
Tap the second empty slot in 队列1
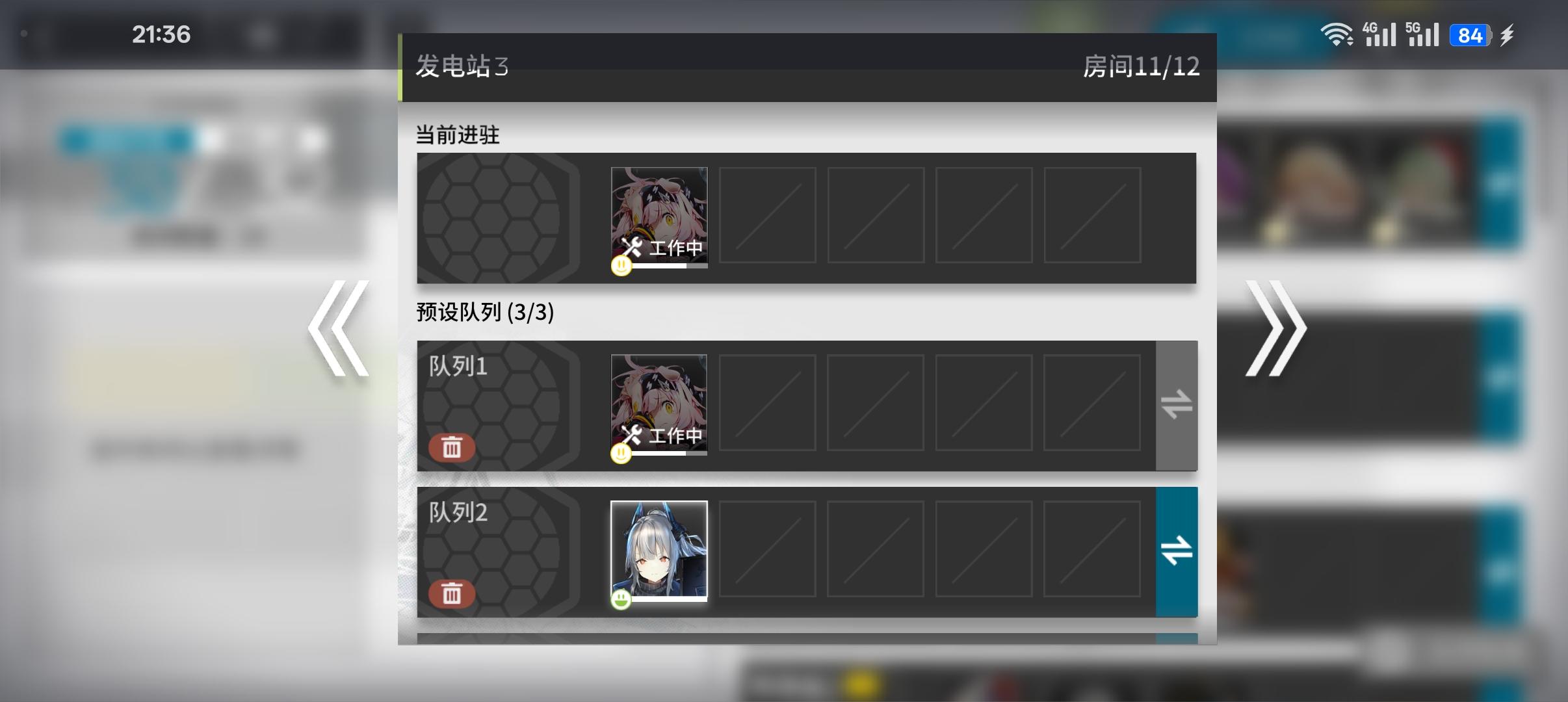[875, 402]
